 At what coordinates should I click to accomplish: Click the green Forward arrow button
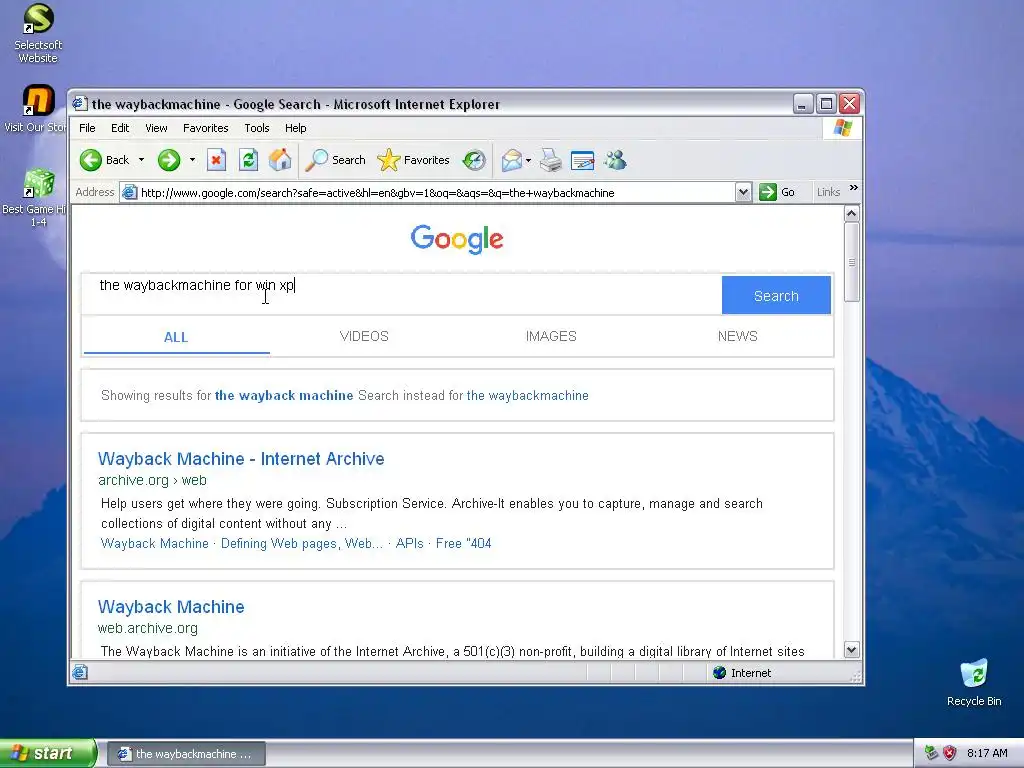pyautogui.click(x=169, y=160)
